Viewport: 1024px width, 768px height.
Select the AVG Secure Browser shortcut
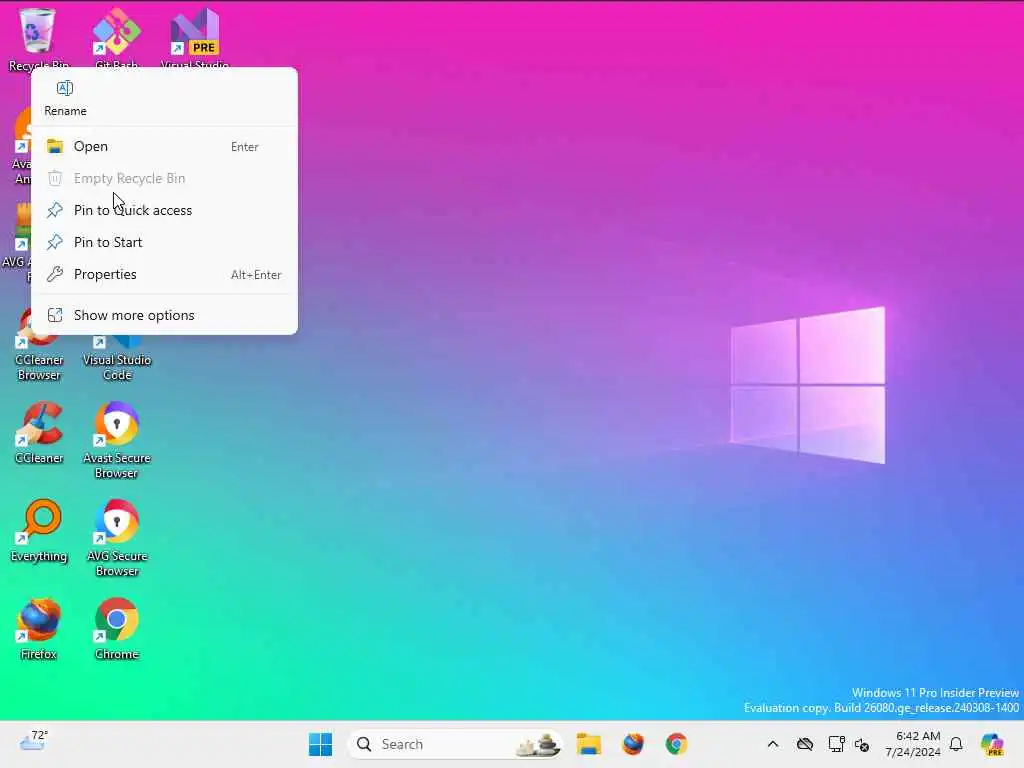(x=117, y=538)
